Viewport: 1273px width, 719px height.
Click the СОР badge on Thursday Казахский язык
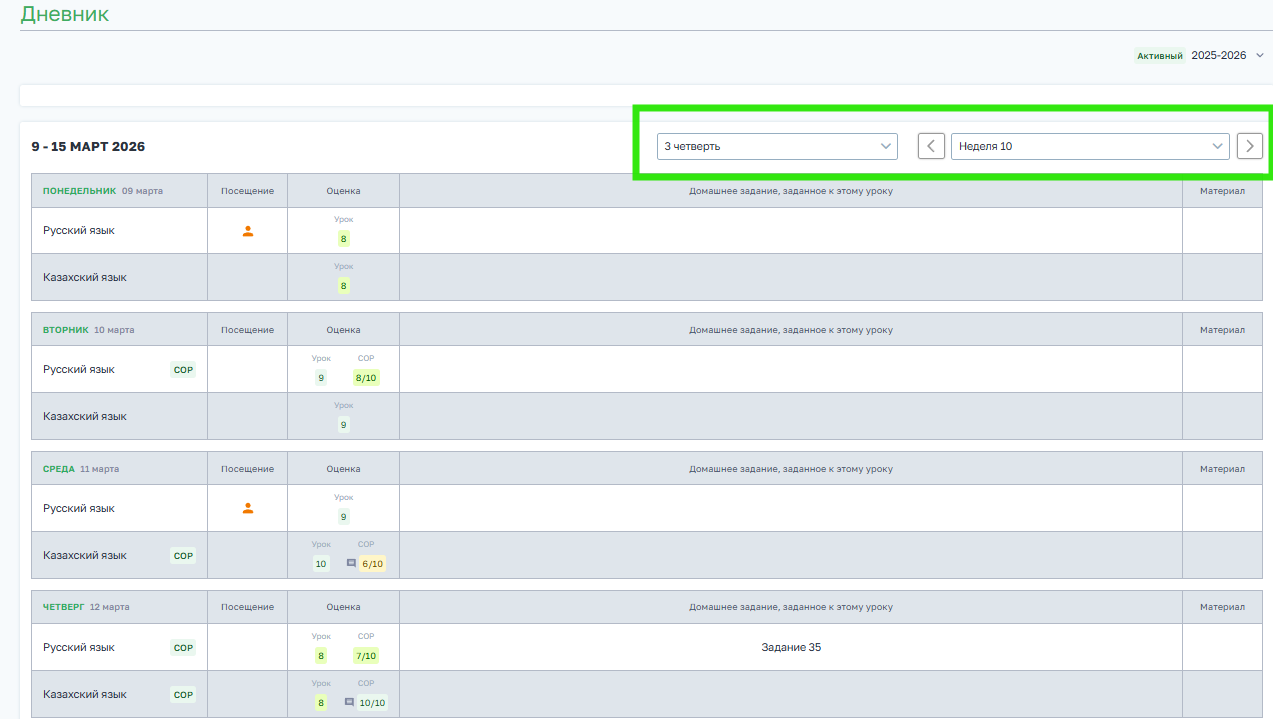click(x=183, y=695)
